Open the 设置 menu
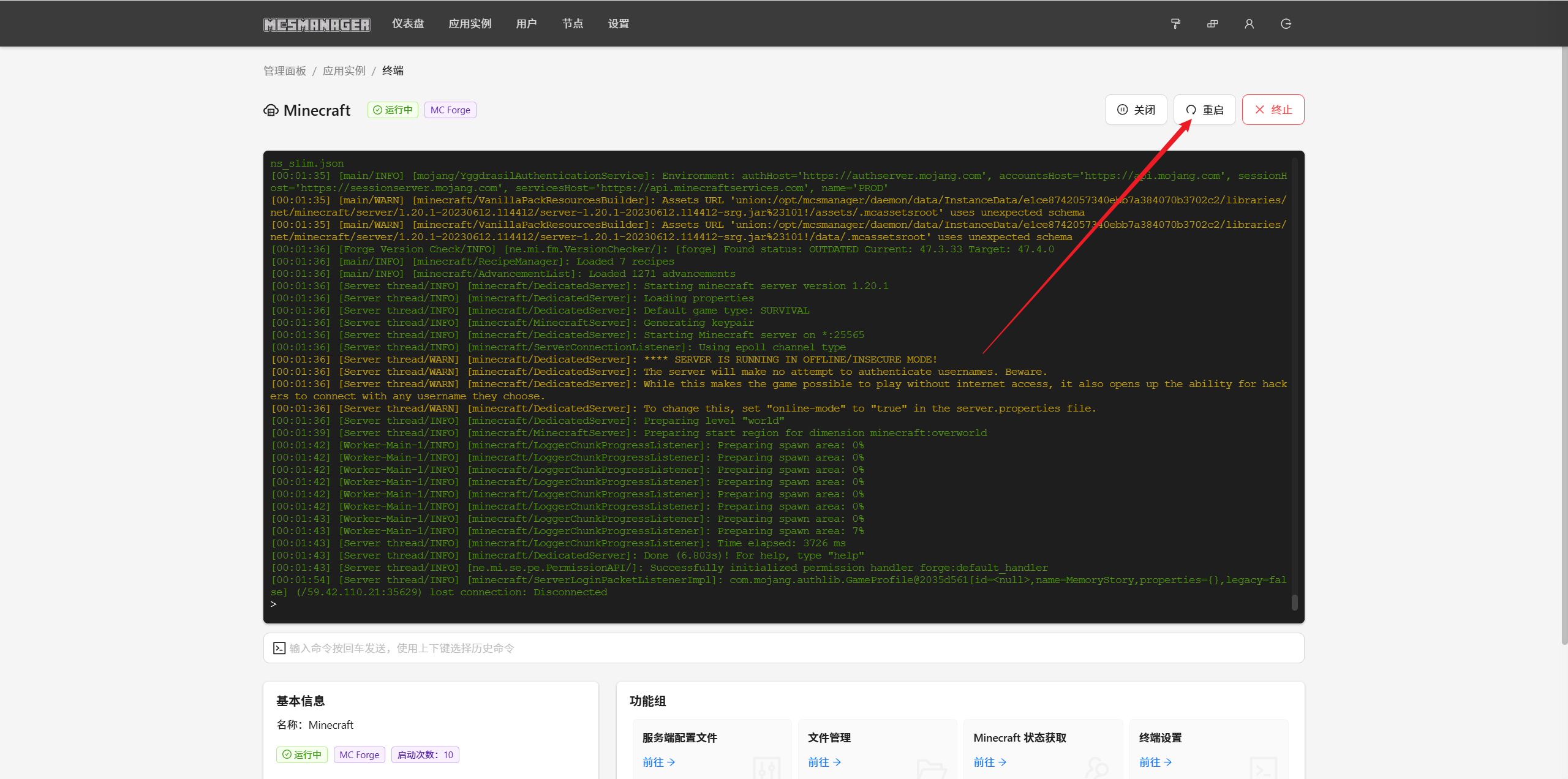This screenshot has height=779, width=1568. [x=619, y=24]
